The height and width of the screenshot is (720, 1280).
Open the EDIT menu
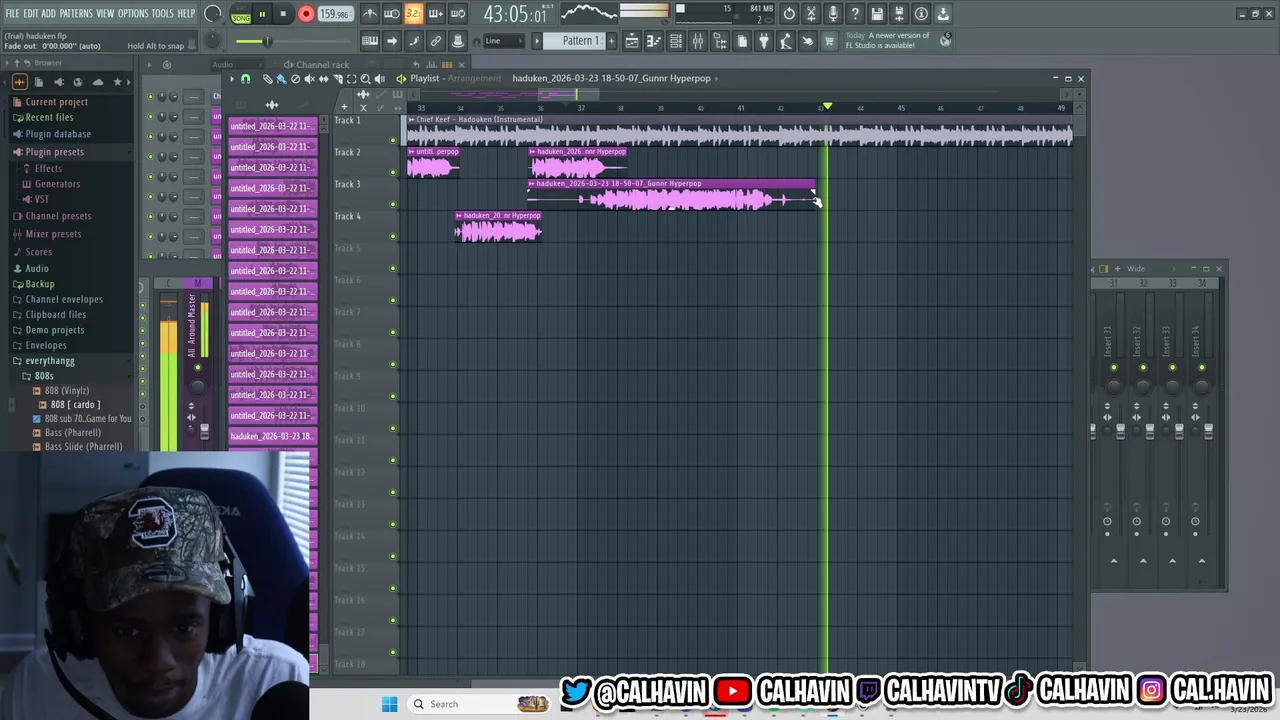[x=31, y=13]
